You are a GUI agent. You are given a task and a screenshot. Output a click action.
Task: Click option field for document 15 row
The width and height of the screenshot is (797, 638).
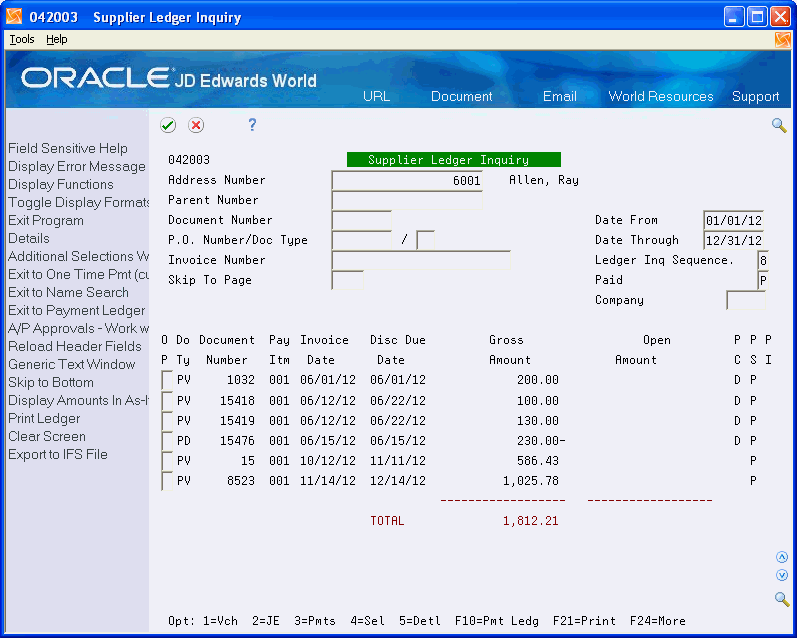pyautogui.click(x=167, y=461)
